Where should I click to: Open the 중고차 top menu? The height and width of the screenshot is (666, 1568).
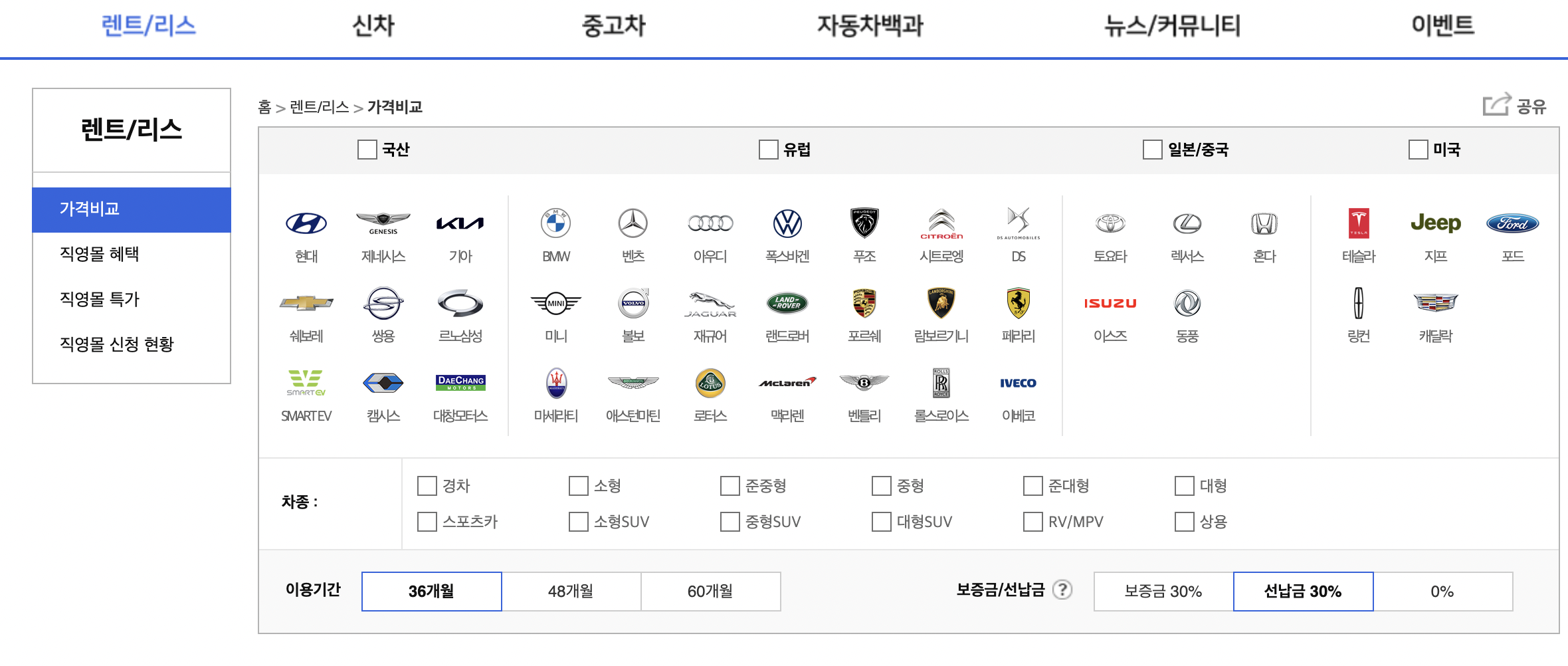click(x=614, y=26)
